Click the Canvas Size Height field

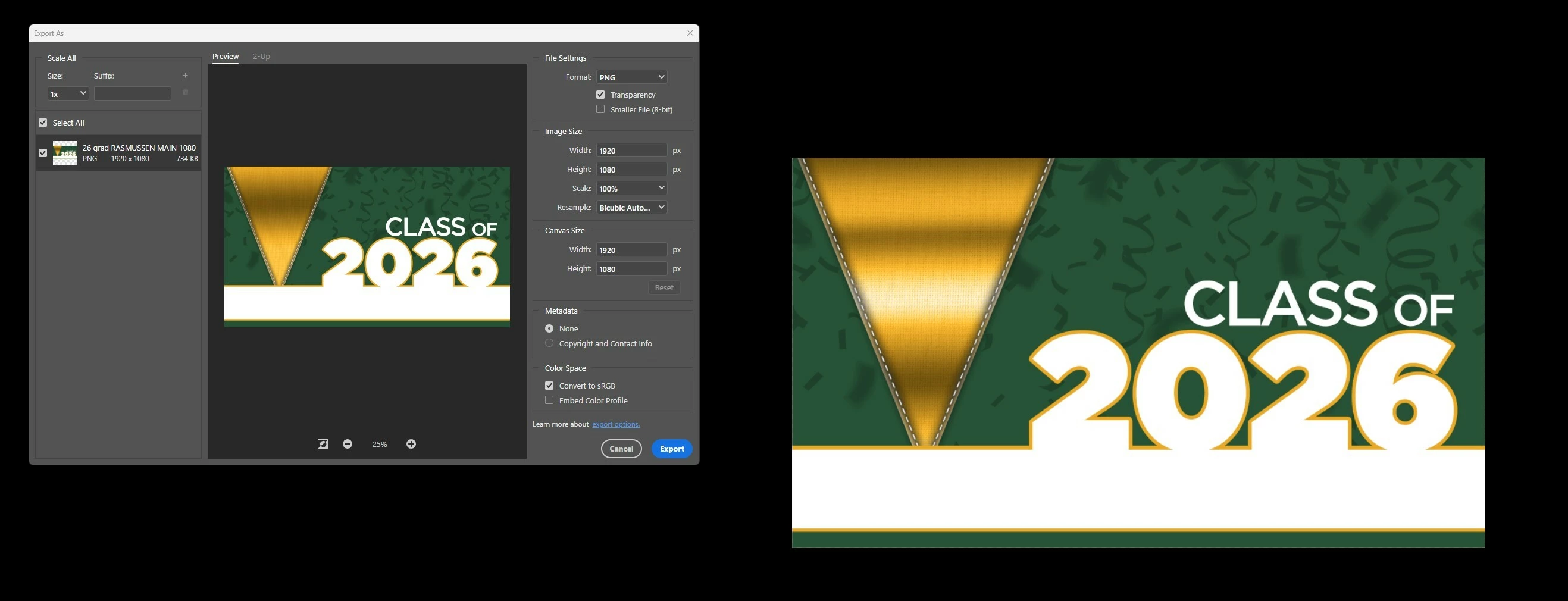[631, 268]
